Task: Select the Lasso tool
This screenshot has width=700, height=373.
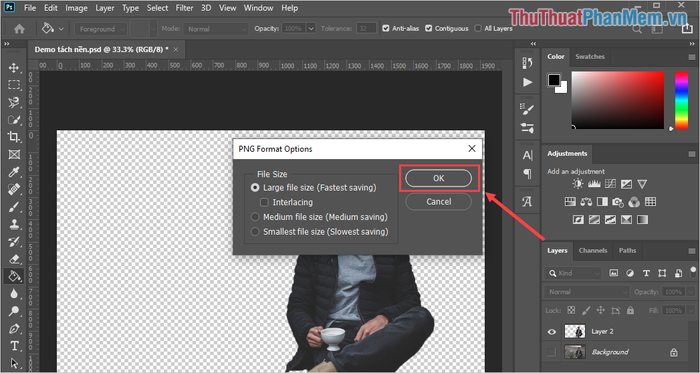Action: click(x=14, y=102)
